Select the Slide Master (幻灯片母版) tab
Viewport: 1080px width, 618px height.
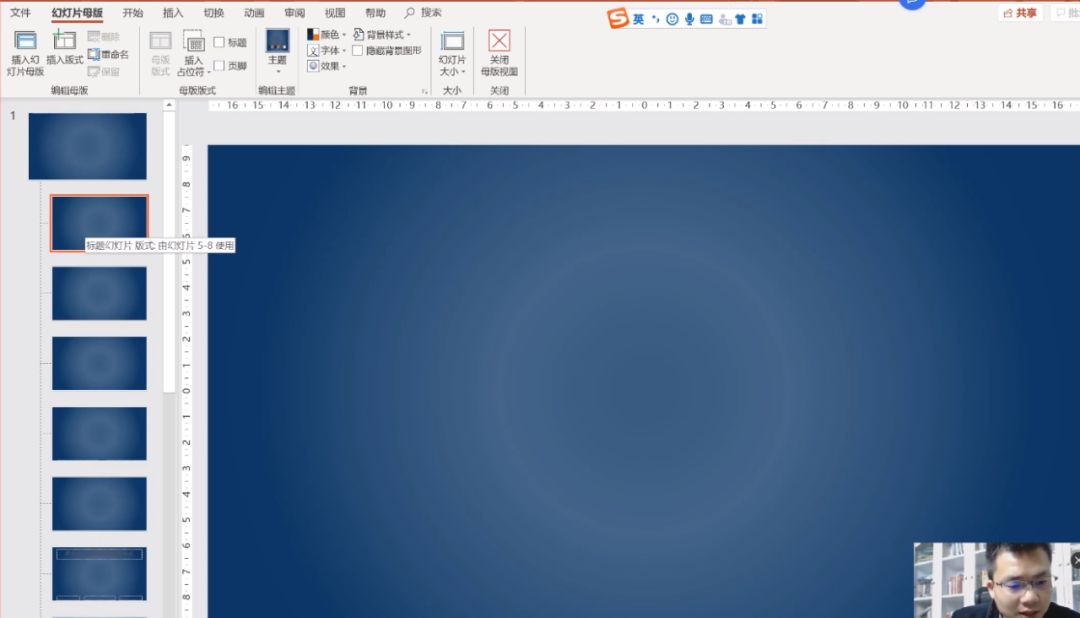pos(77,12)
